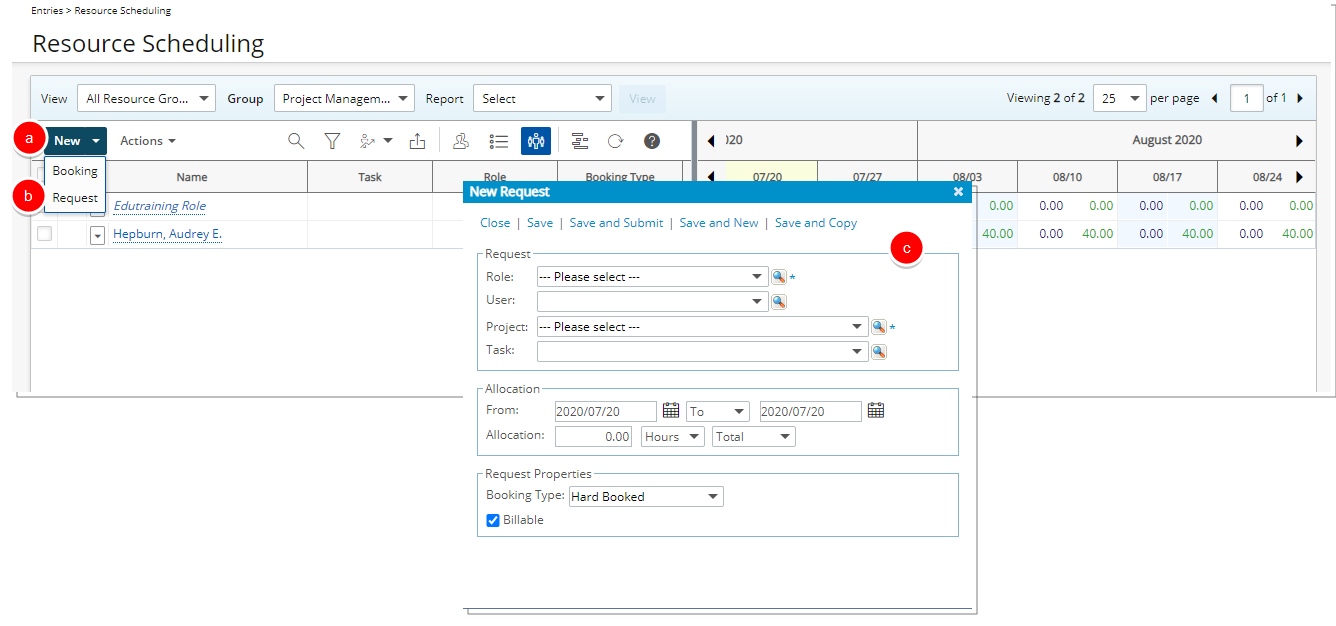1336x626 pixels.
Task: Open the To date range dropdown
Action: point(717,412)
